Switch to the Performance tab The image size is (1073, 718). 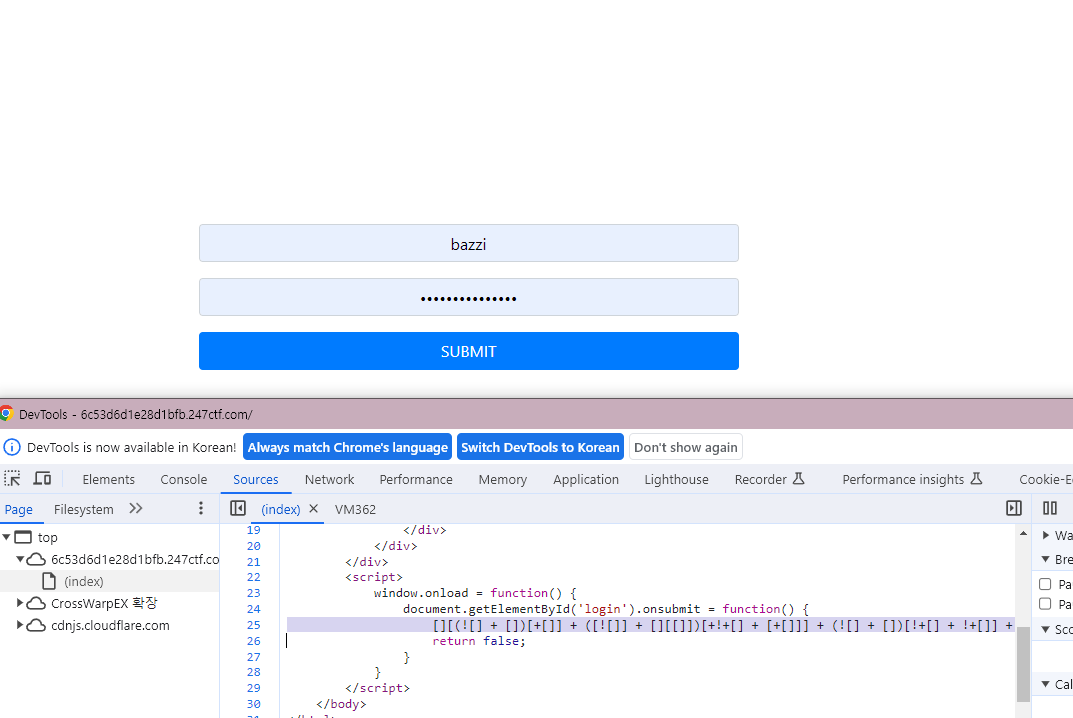pyautogui.click(x=416, y=479)
